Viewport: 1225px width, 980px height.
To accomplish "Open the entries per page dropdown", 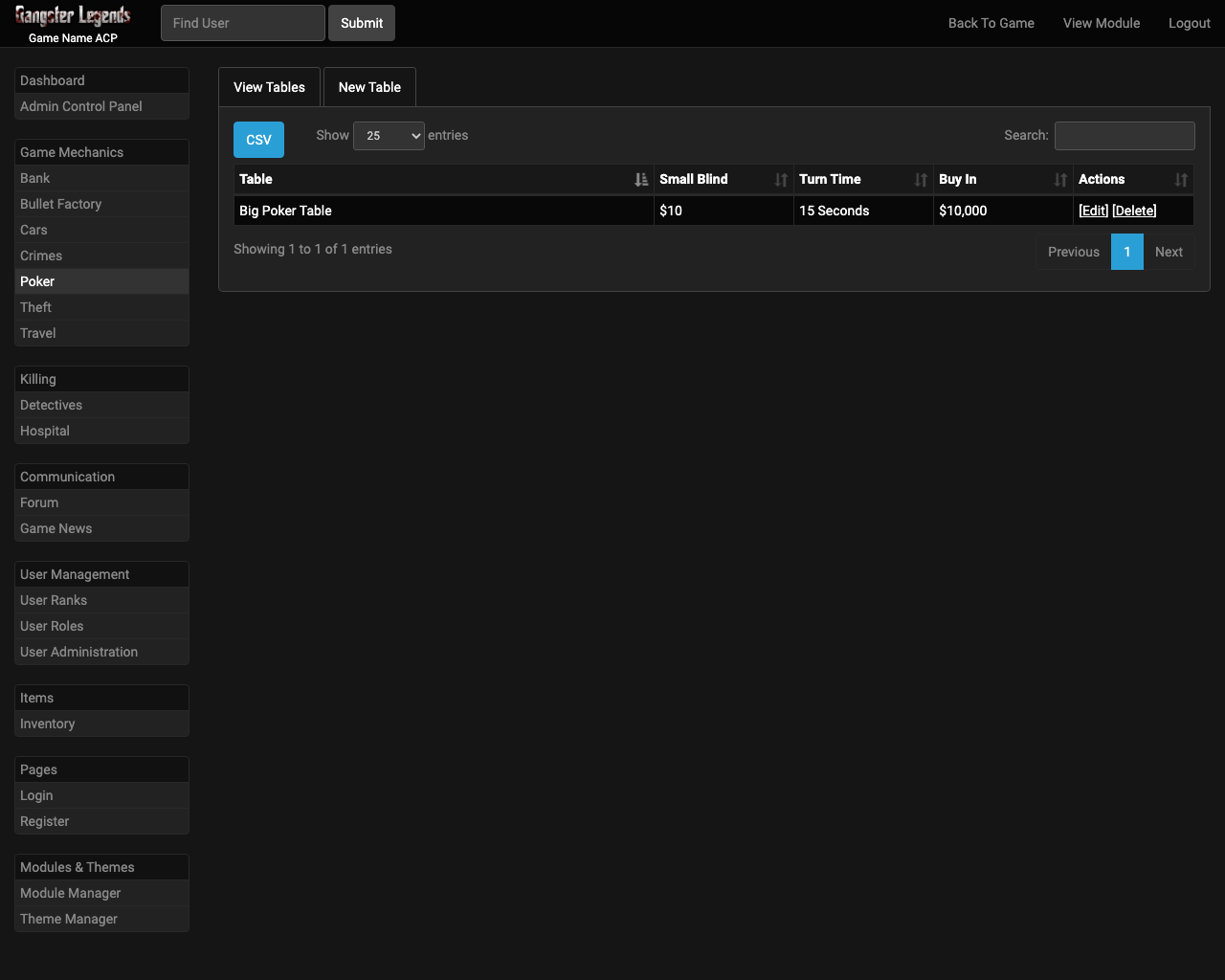I will point(389,136).
